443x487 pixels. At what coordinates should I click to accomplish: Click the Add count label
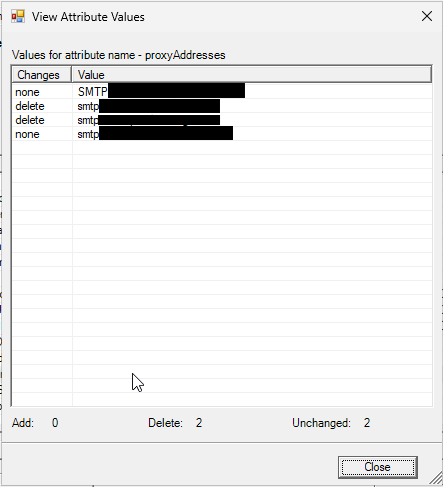(23, 423)
